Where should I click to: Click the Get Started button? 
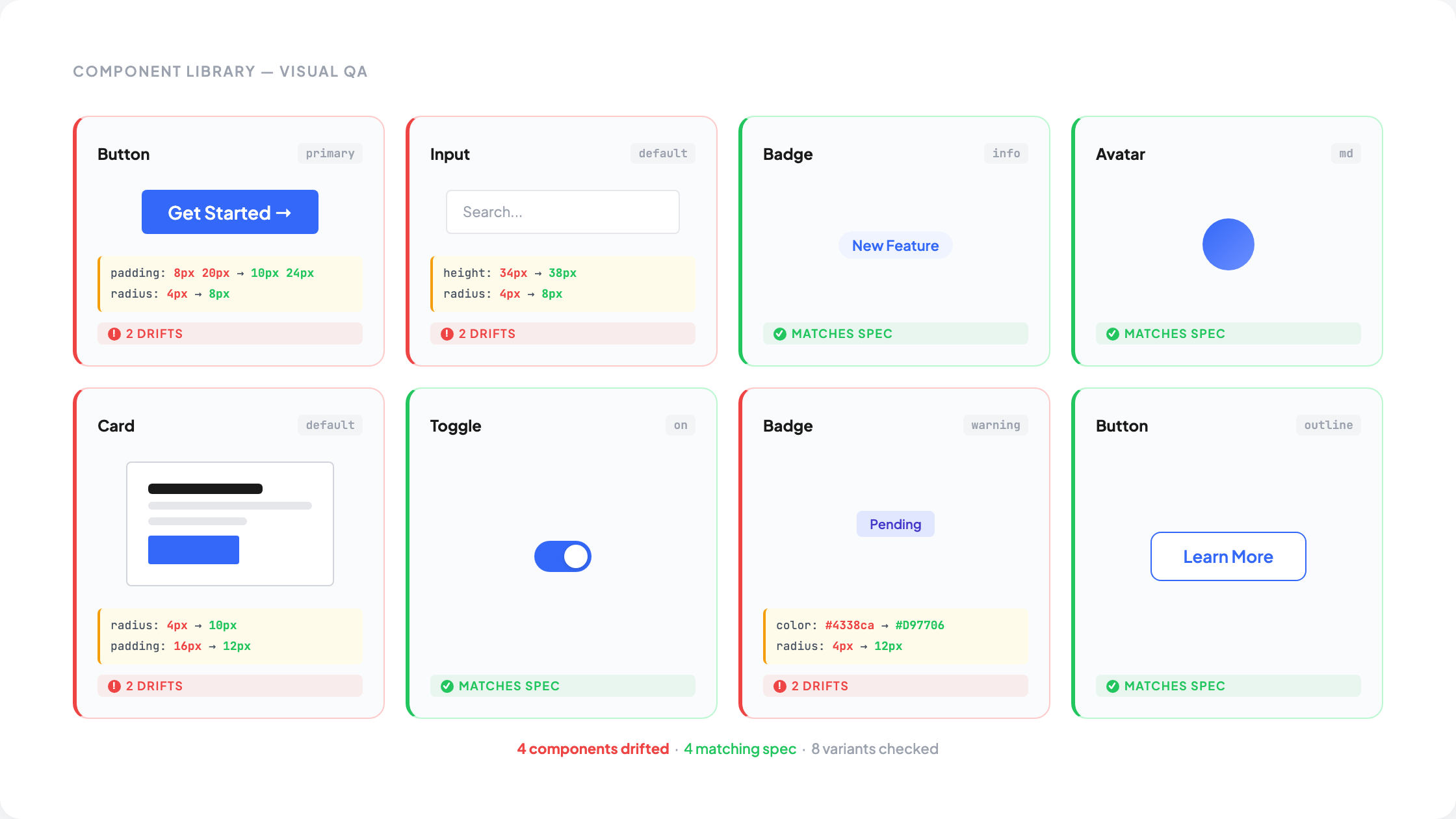[230, 212]
